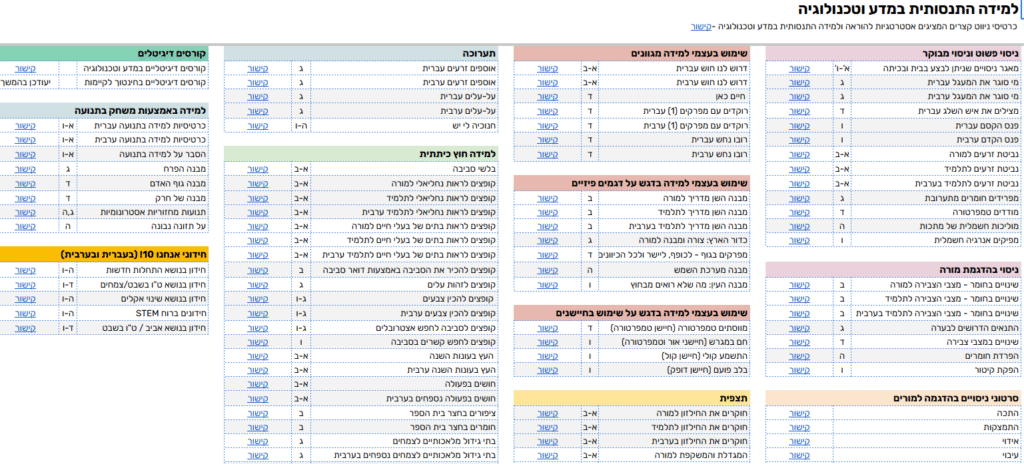1024x464 pixels.
Task: Open the link for 'נביטת זרעים למורה'
Action: 799,154
